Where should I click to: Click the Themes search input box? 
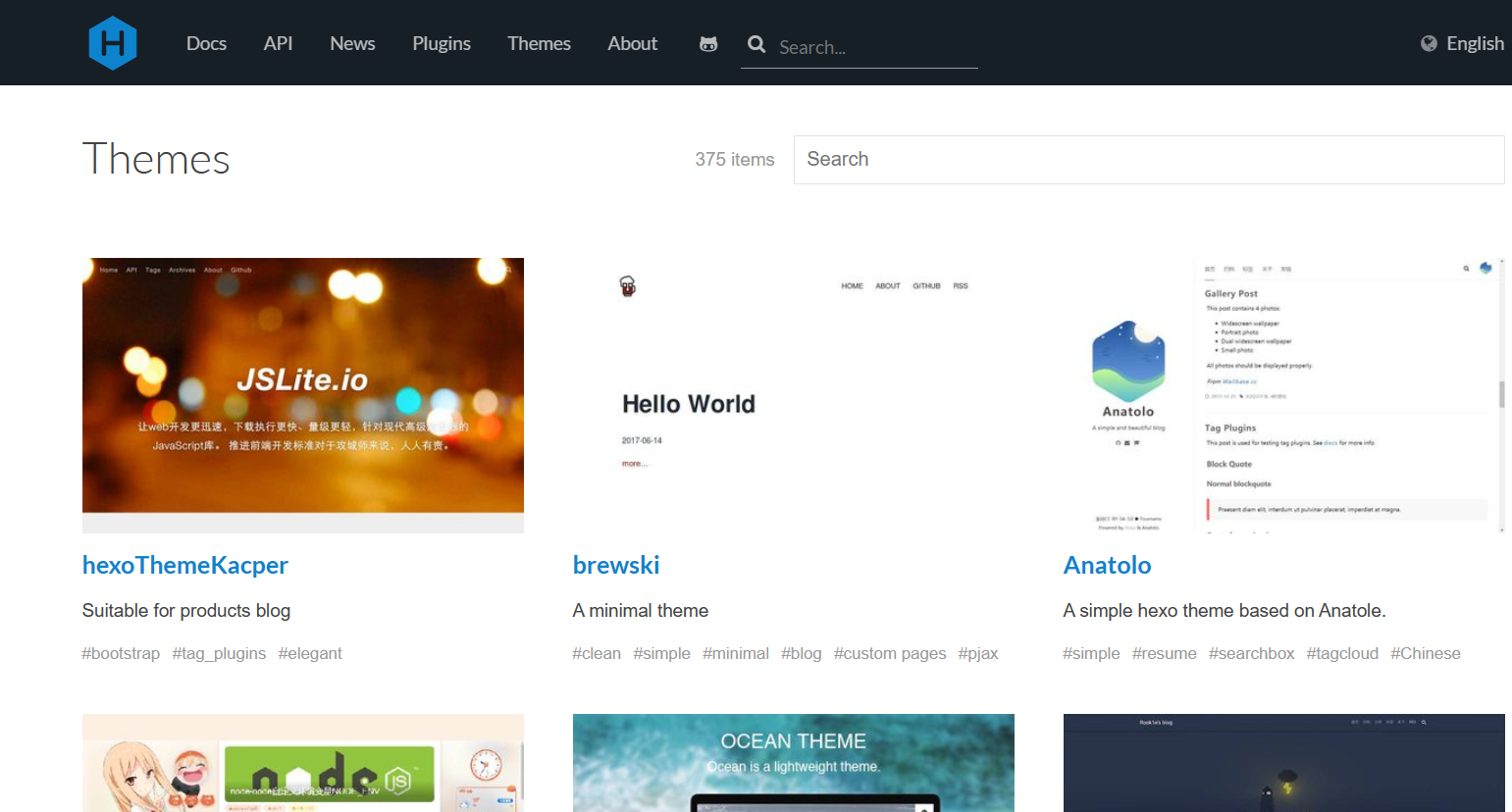coord(1148,159)
